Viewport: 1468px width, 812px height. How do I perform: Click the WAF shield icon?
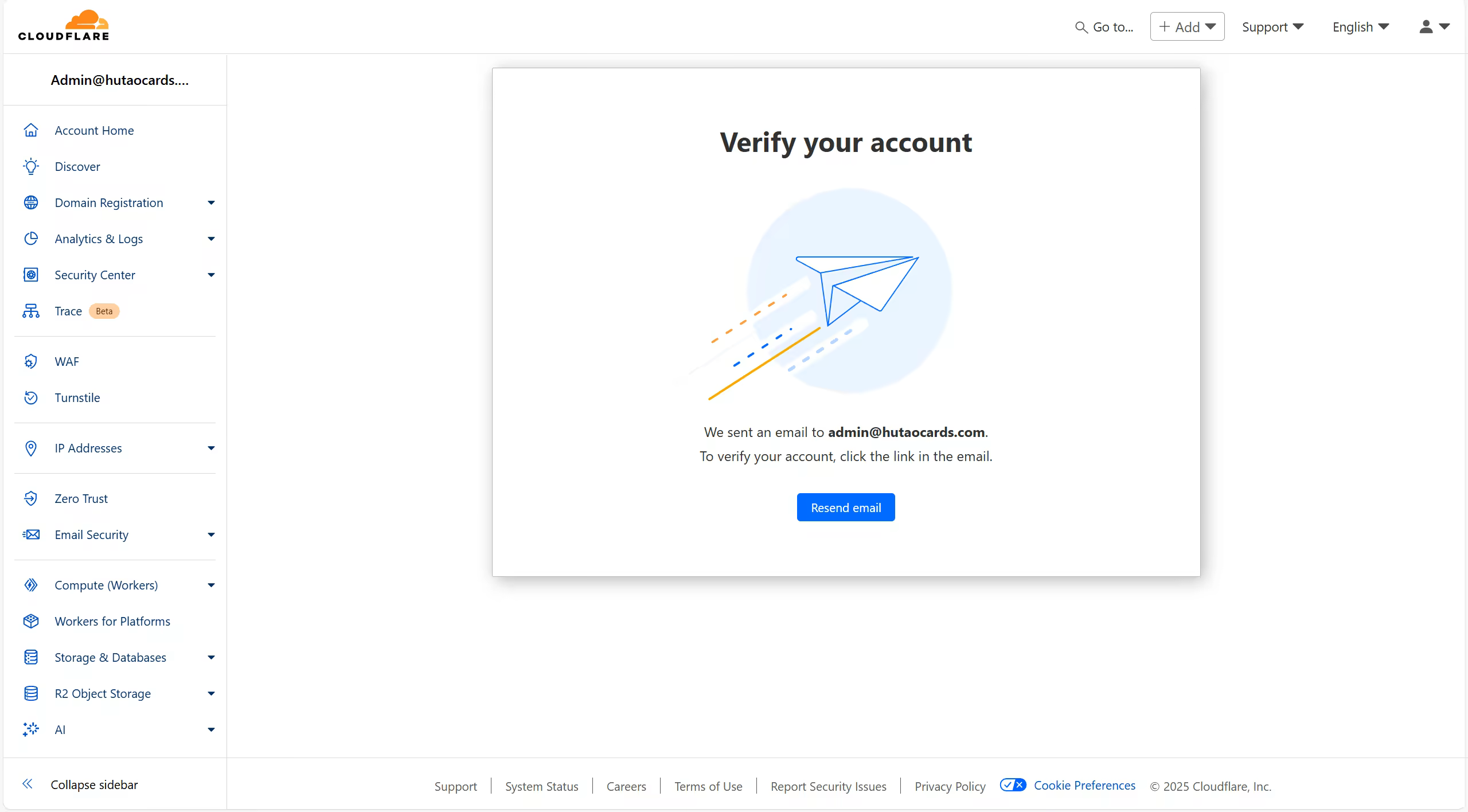click(31, 362)
